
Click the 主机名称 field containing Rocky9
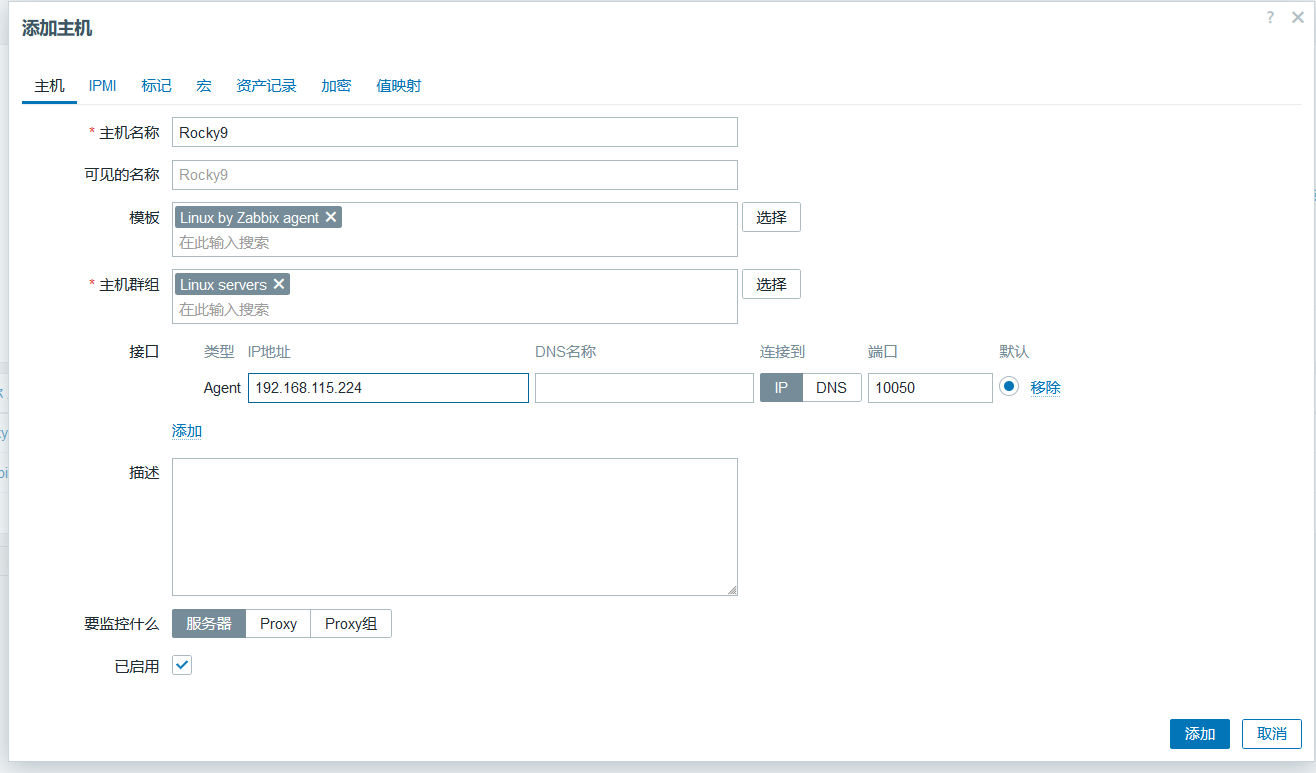[455, 132]
